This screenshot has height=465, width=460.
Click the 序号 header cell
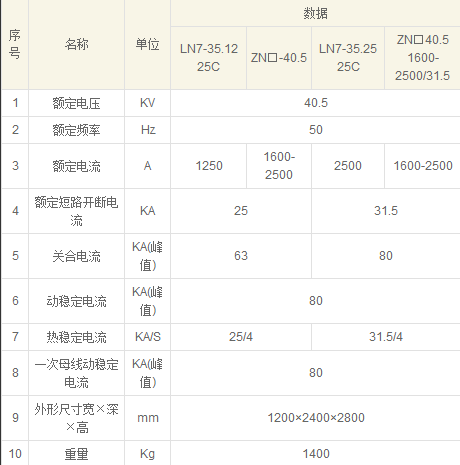pos(15,44)
